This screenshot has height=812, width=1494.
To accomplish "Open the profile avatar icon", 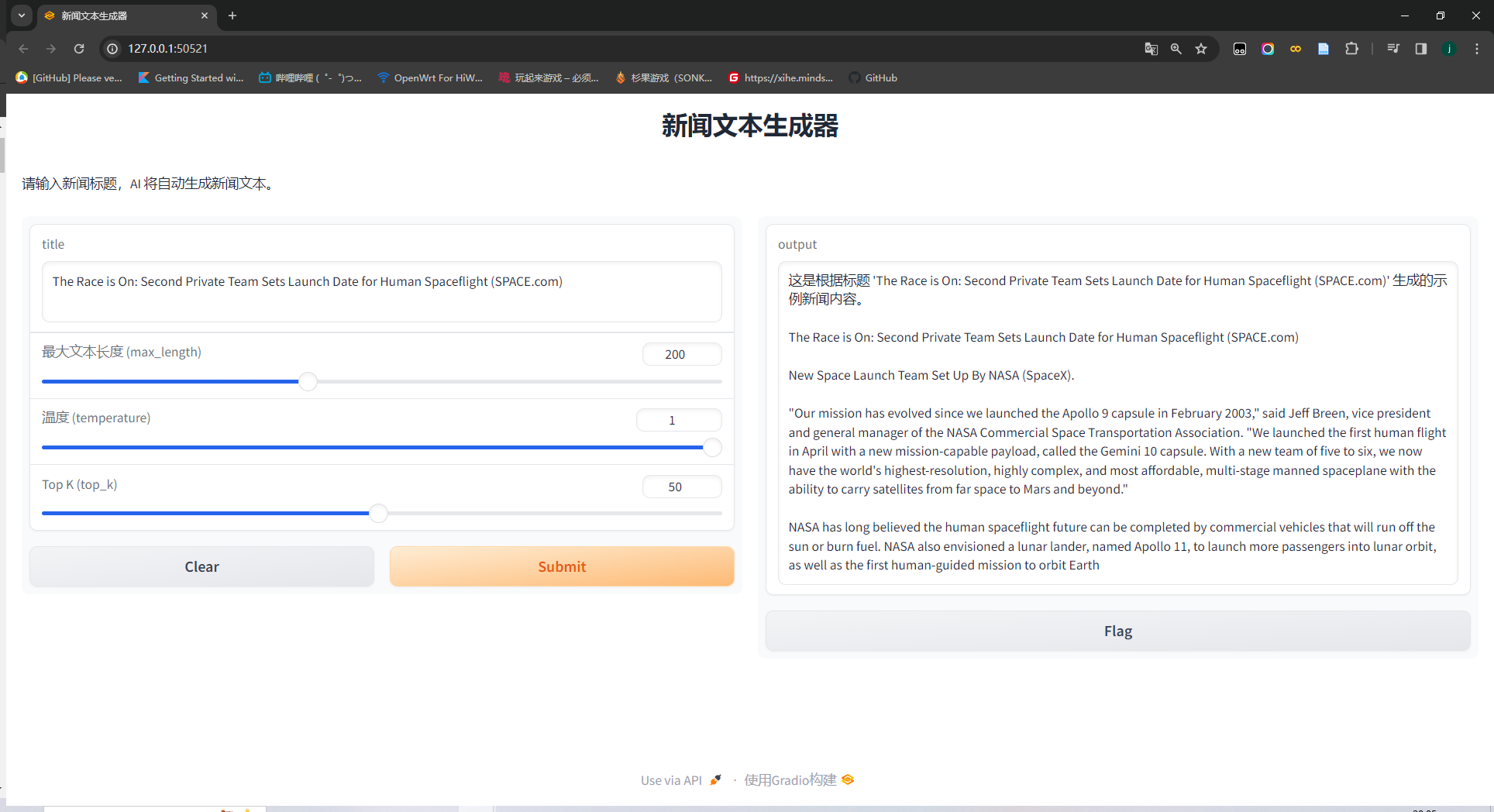I will click(x=1449, y=49).
